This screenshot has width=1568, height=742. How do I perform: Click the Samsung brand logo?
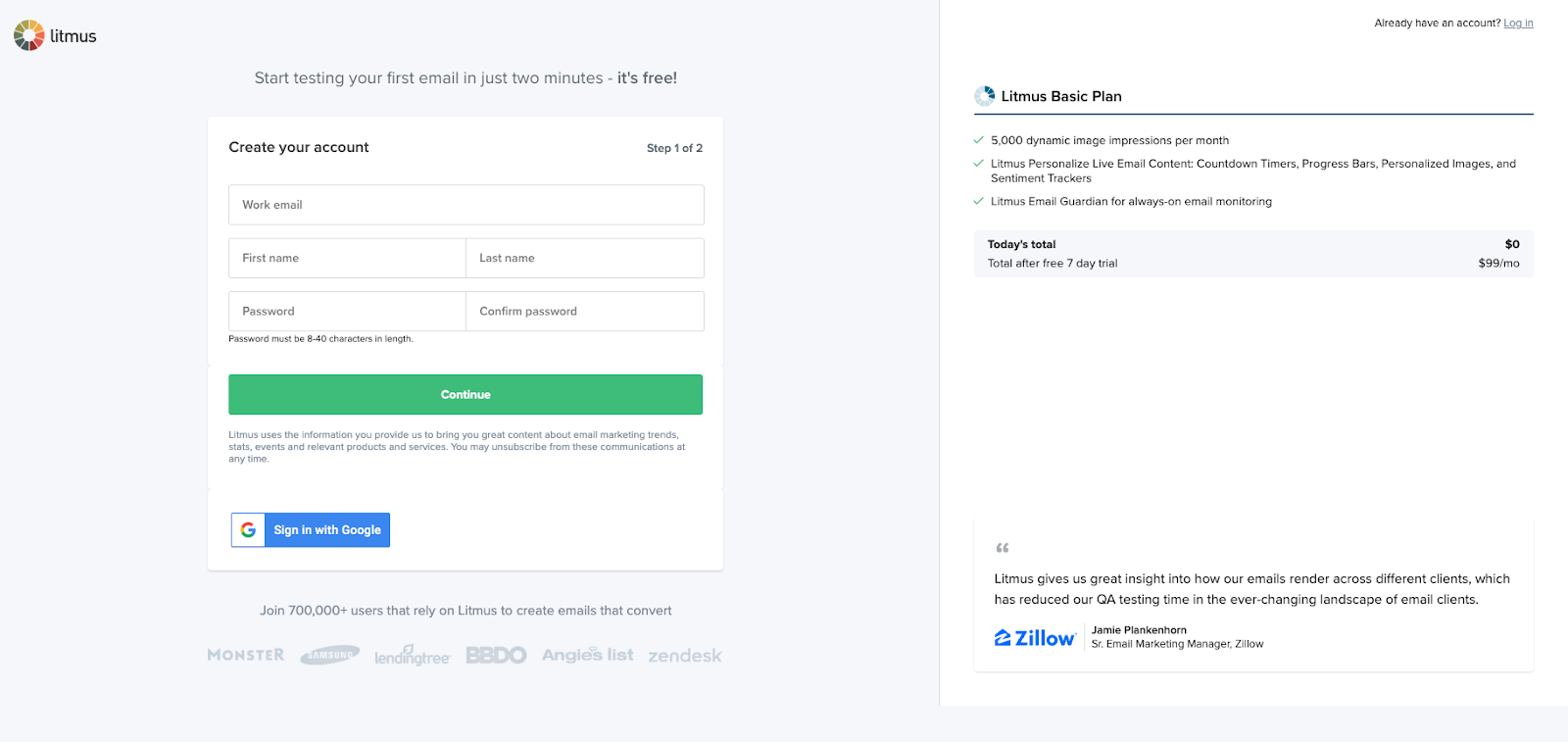329,654
